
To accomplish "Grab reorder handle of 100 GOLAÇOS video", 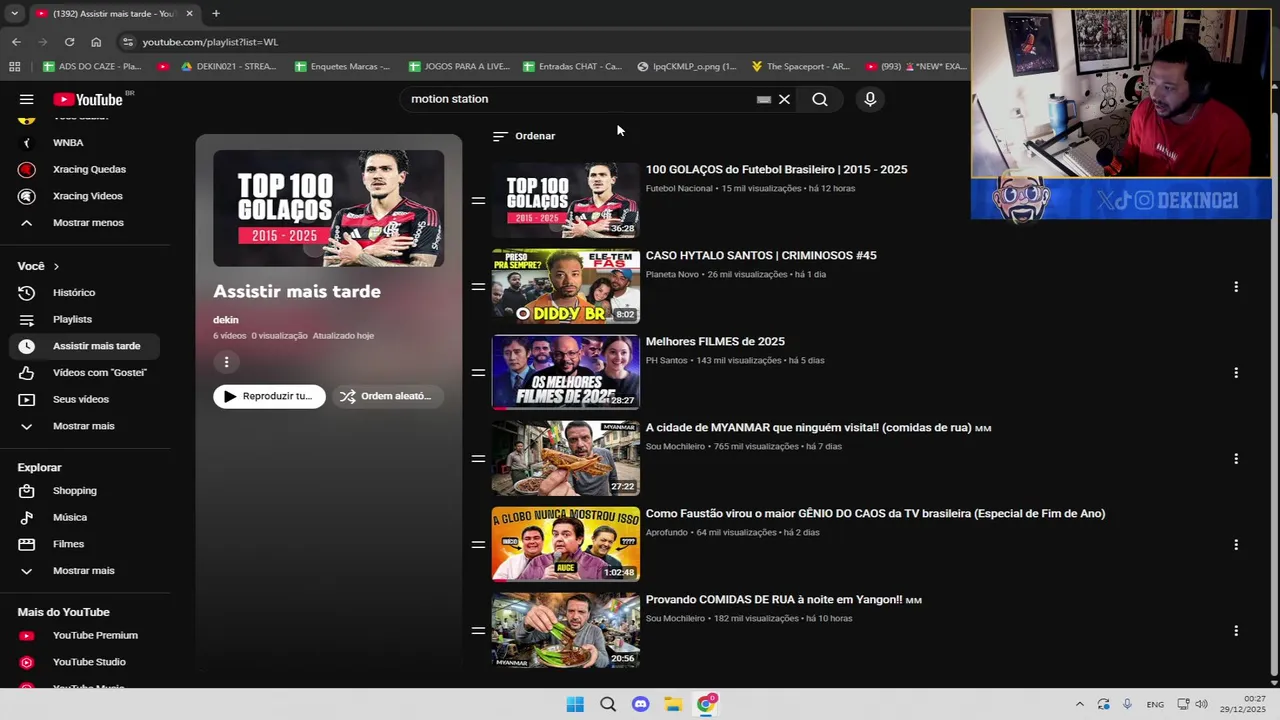I will (x=478, y=201).
